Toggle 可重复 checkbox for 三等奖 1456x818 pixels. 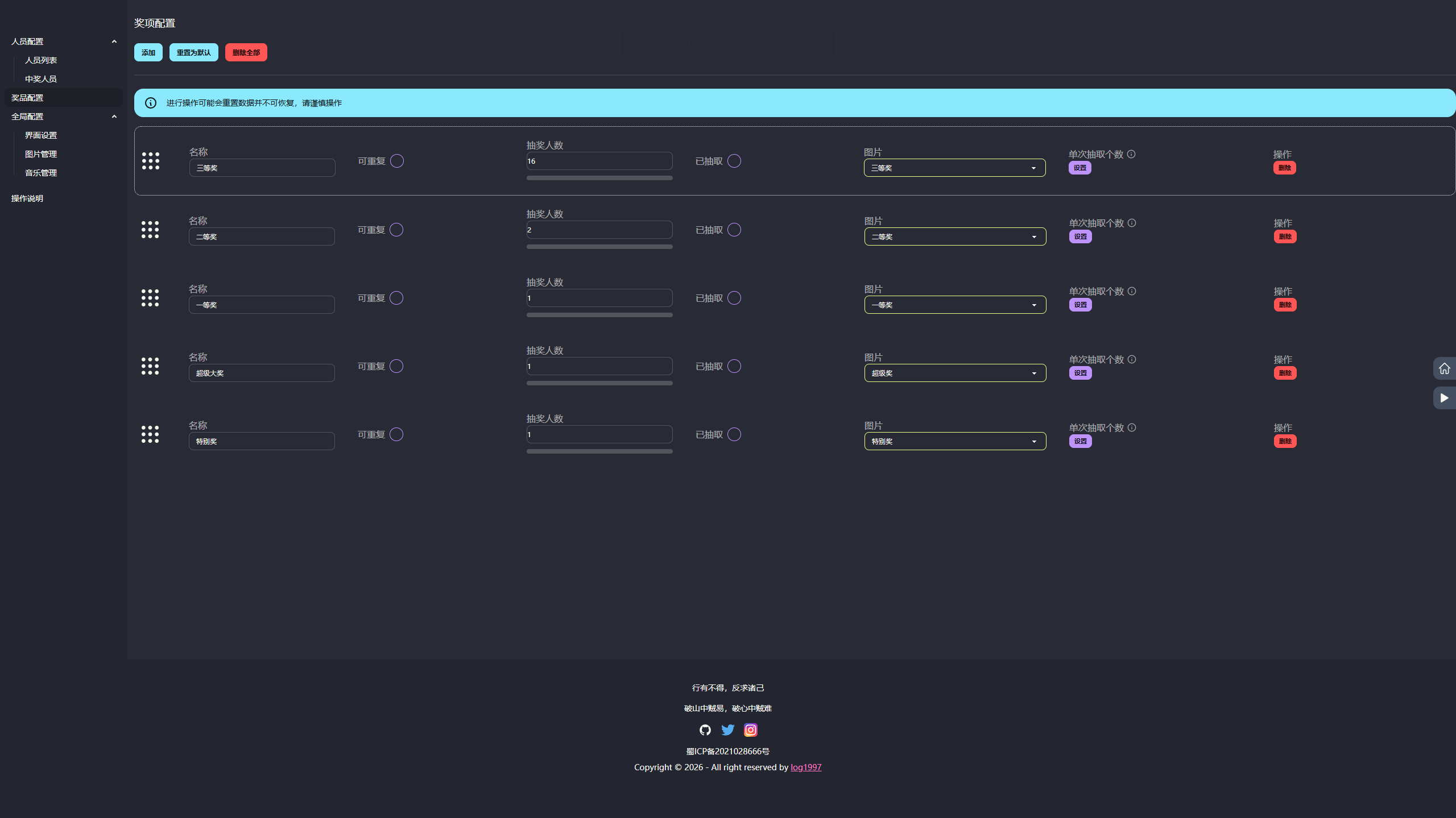coord(397,161)
